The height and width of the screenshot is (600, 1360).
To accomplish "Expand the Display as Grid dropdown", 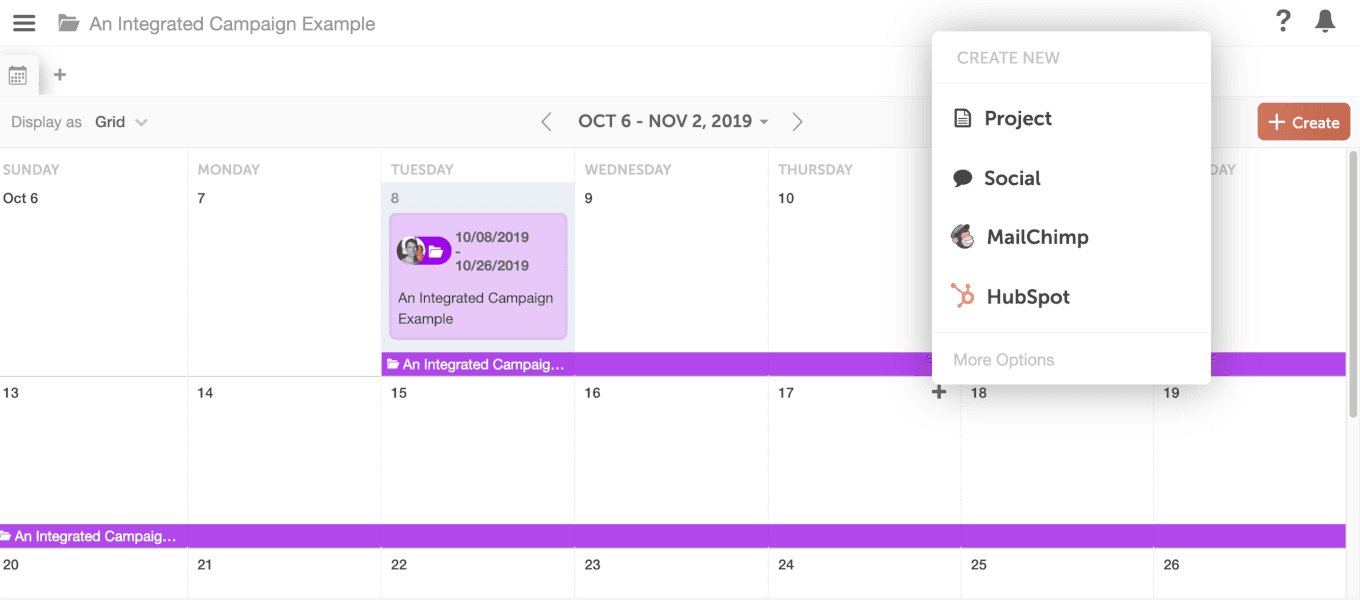I will point(121,122).
